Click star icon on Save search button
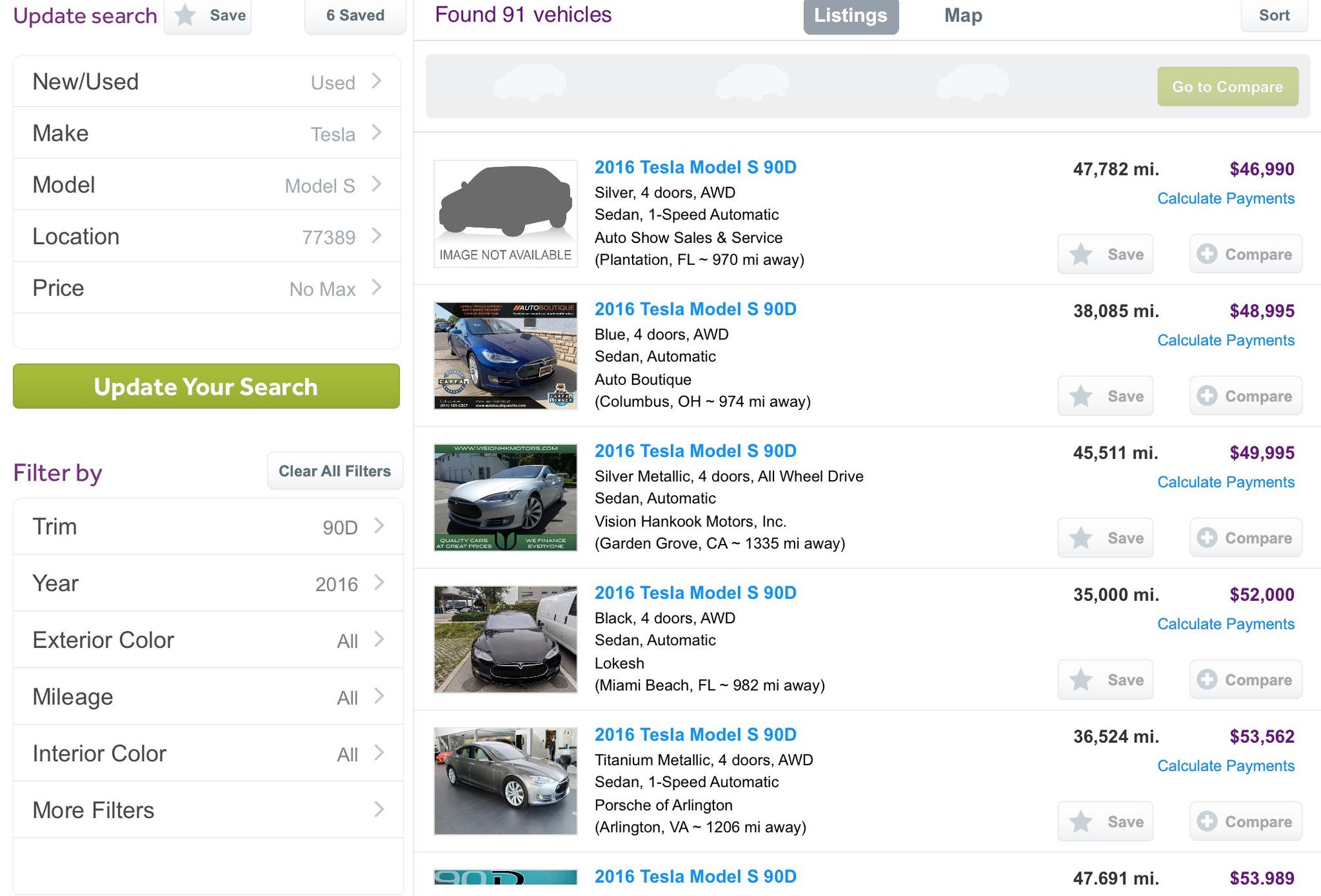 (186, 15)
